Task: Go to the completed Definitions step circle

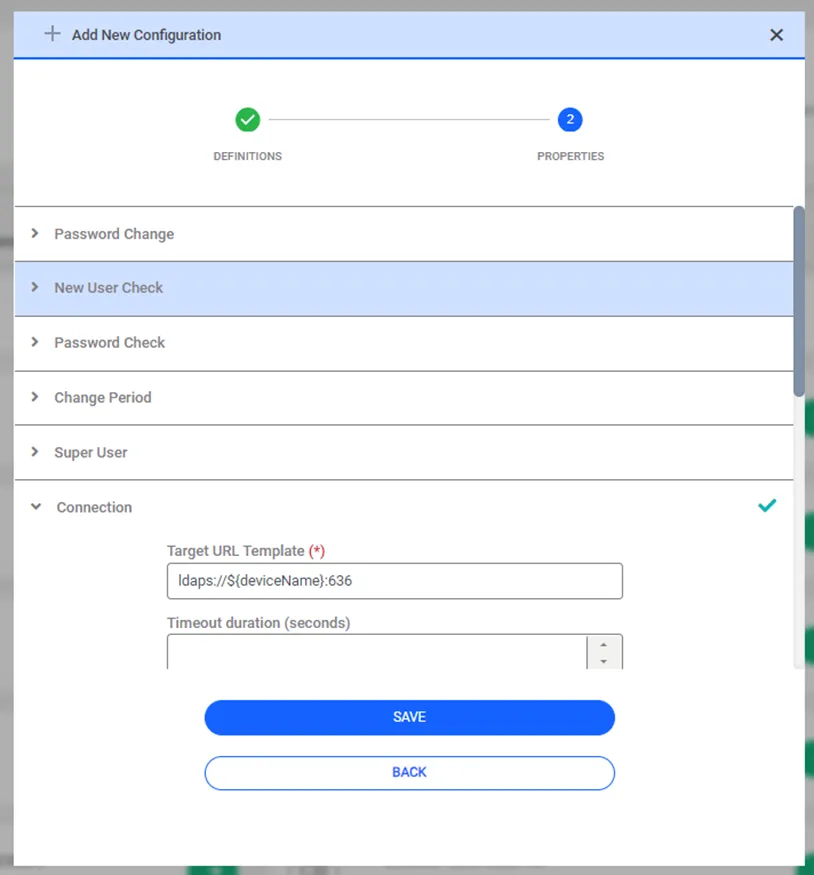Action: point(248,119)
